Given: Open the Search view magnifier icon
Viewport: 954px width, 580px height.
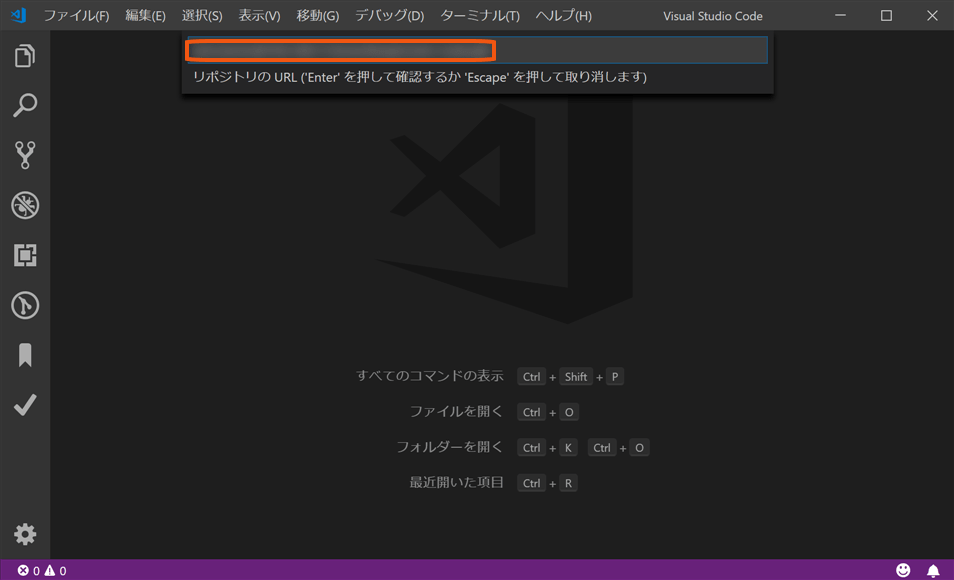Looking at the screenshot, I should click(25, 105).
